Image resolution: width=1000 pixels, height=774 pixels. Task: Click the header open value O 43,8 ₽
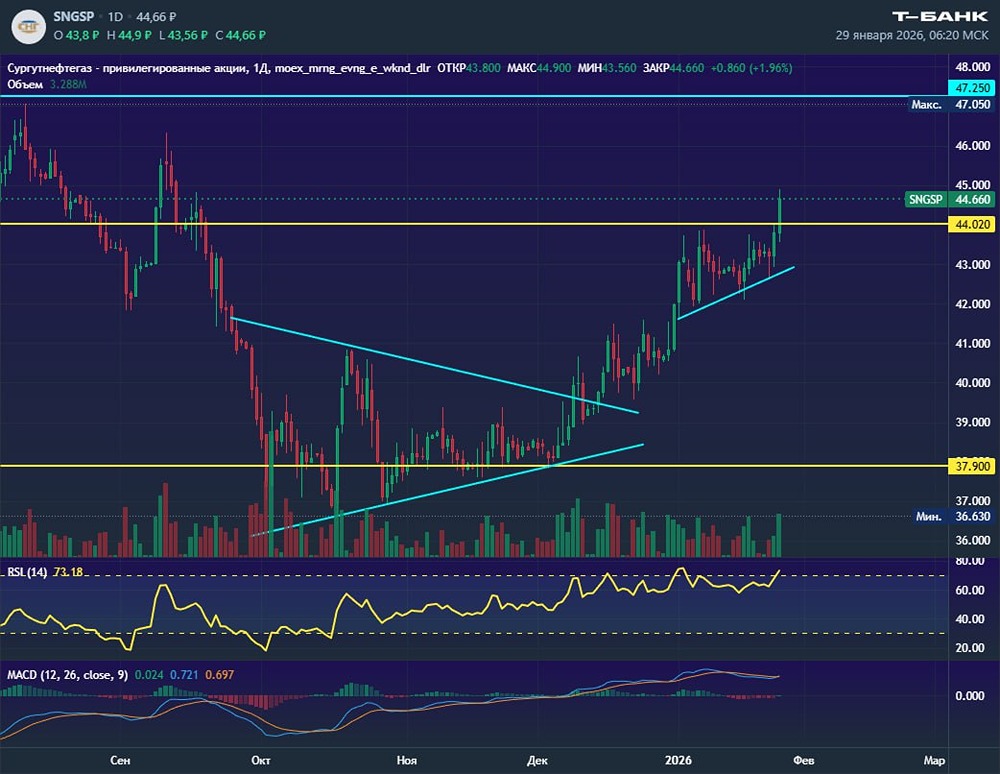pos(77,35)
